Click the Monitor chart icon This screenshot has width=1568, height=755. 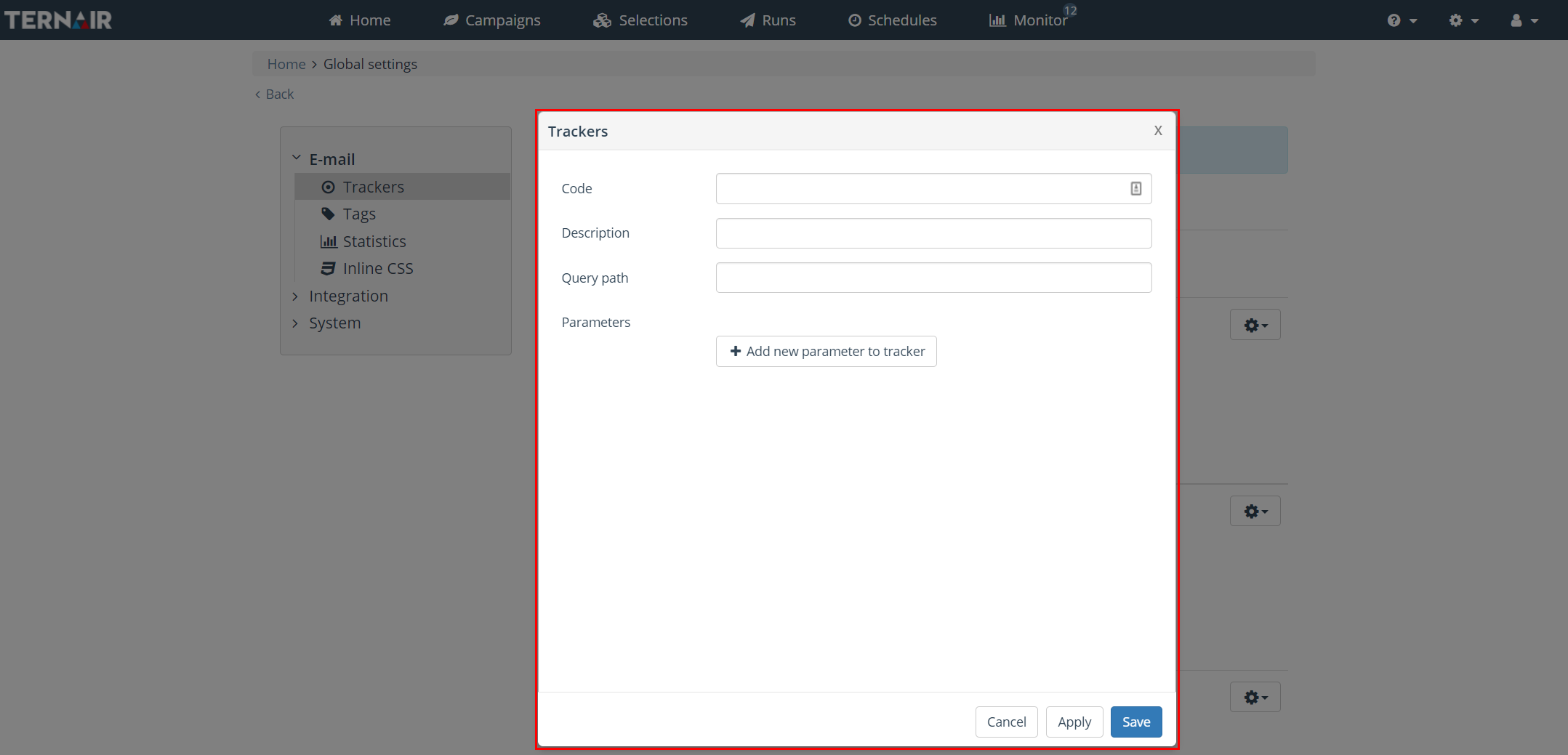click(997, 20)
